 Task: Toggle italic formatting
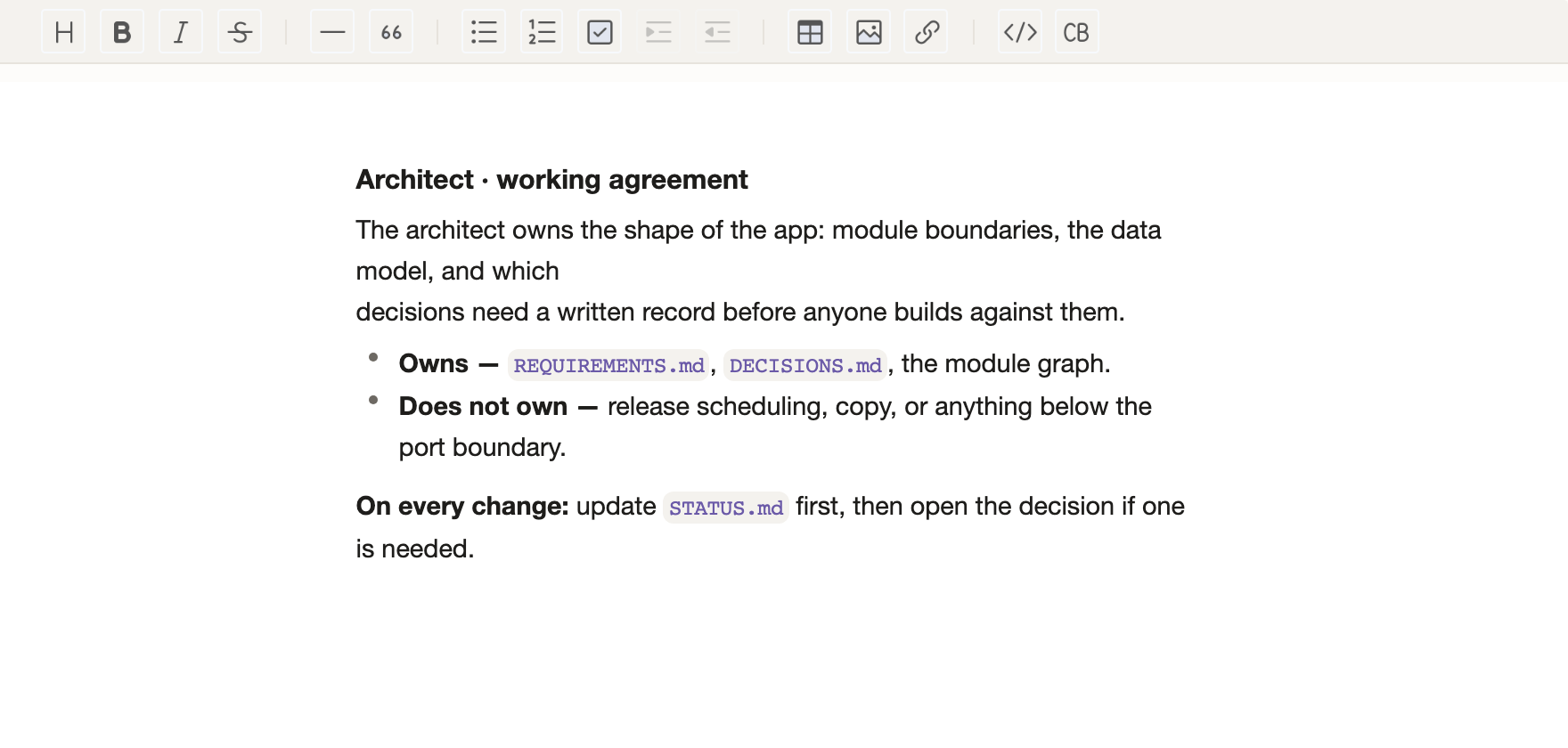pos(181,32)
